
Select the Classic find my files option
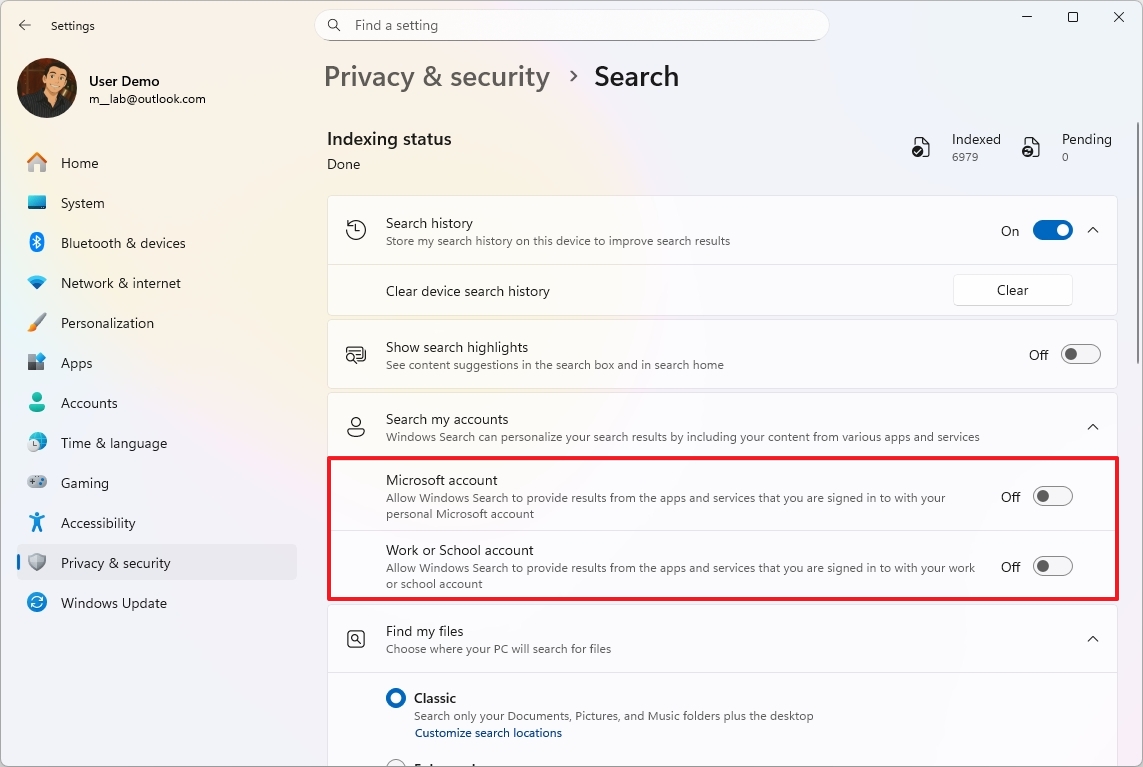[396, 698]
